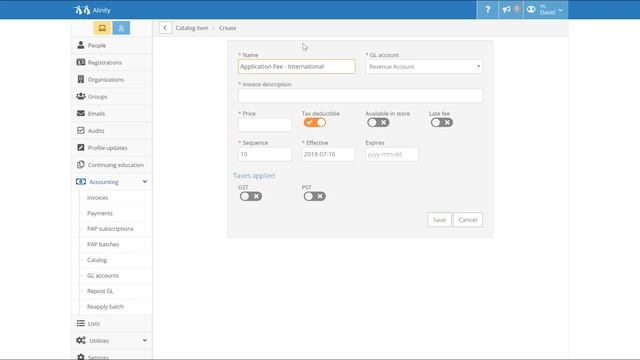Click the Profile updates pencil icon

[81, 148]
